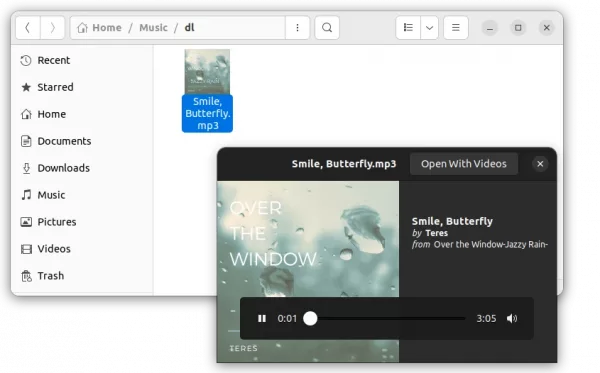Click preview title Smile, Butterfly.mp3

[344, 164]
